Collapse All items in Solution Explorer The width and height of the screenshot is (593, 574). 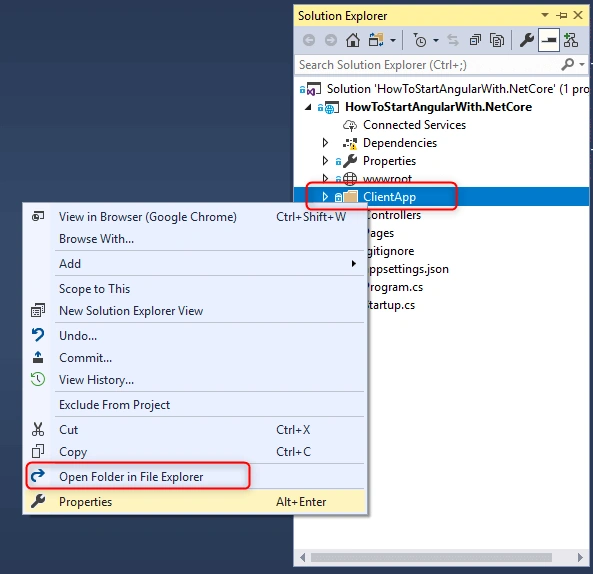475,40
